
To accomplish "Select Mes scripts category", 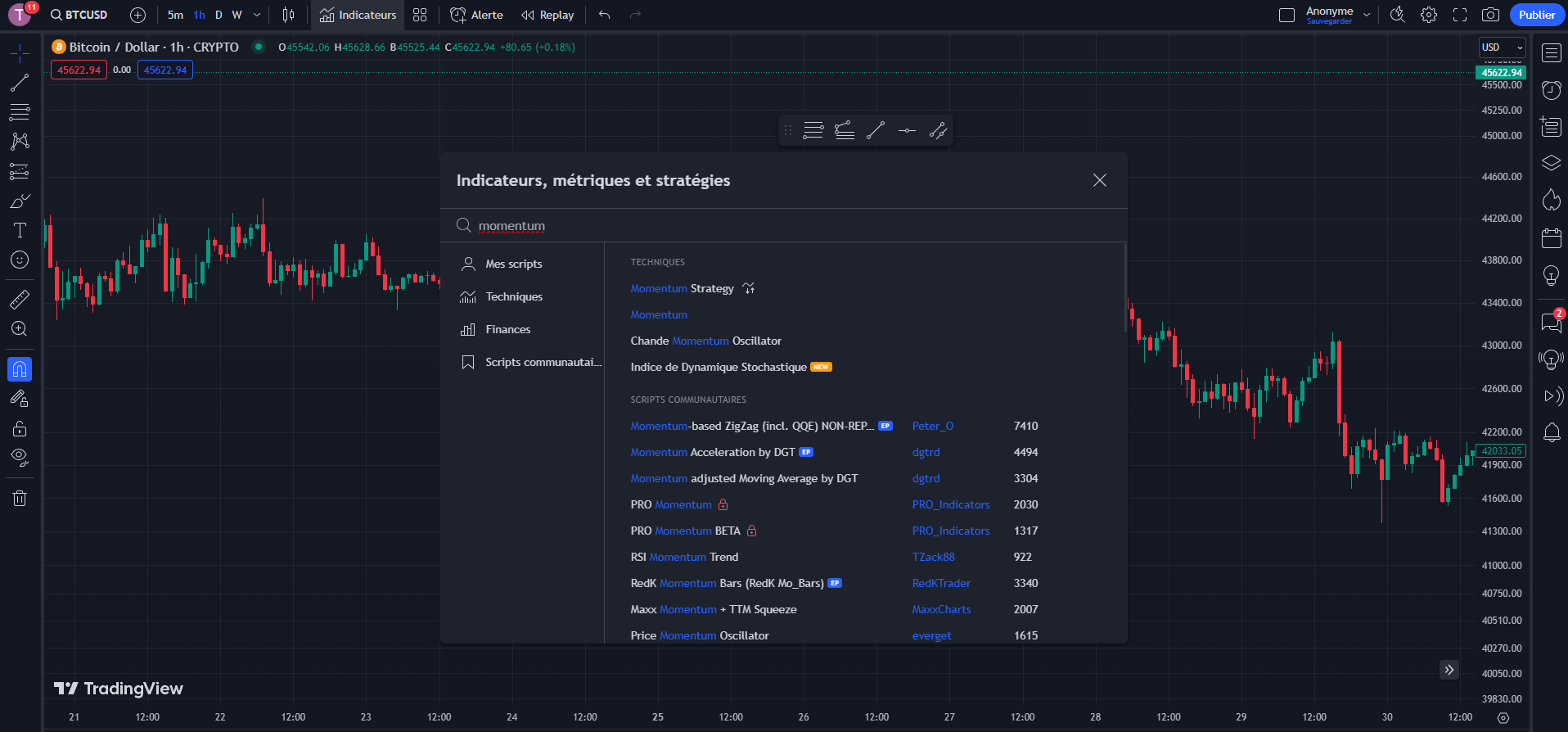I will point(513,264).
